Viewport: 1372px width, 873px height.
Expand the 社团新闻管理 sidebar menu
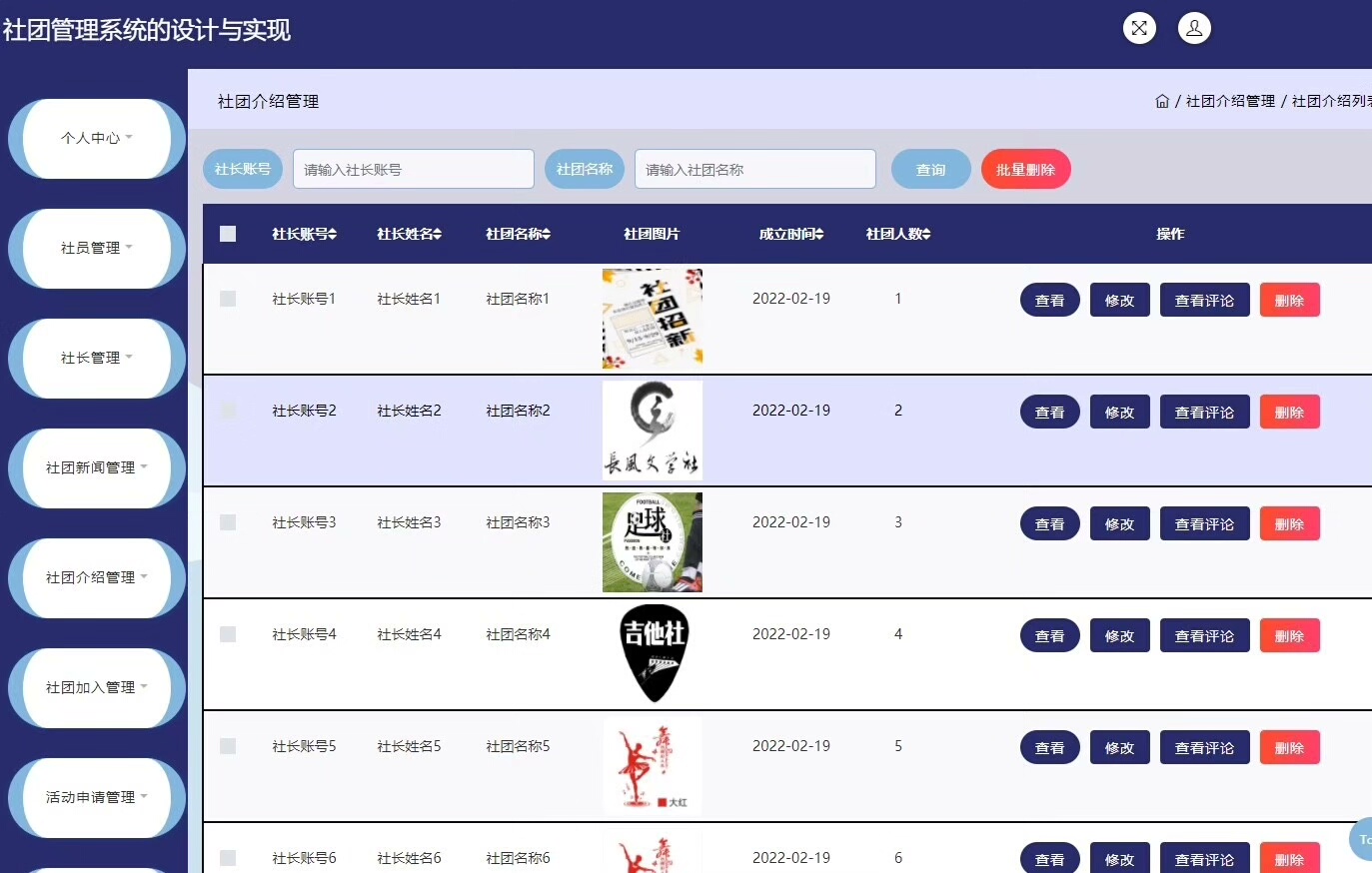click(x=97, y=468)
